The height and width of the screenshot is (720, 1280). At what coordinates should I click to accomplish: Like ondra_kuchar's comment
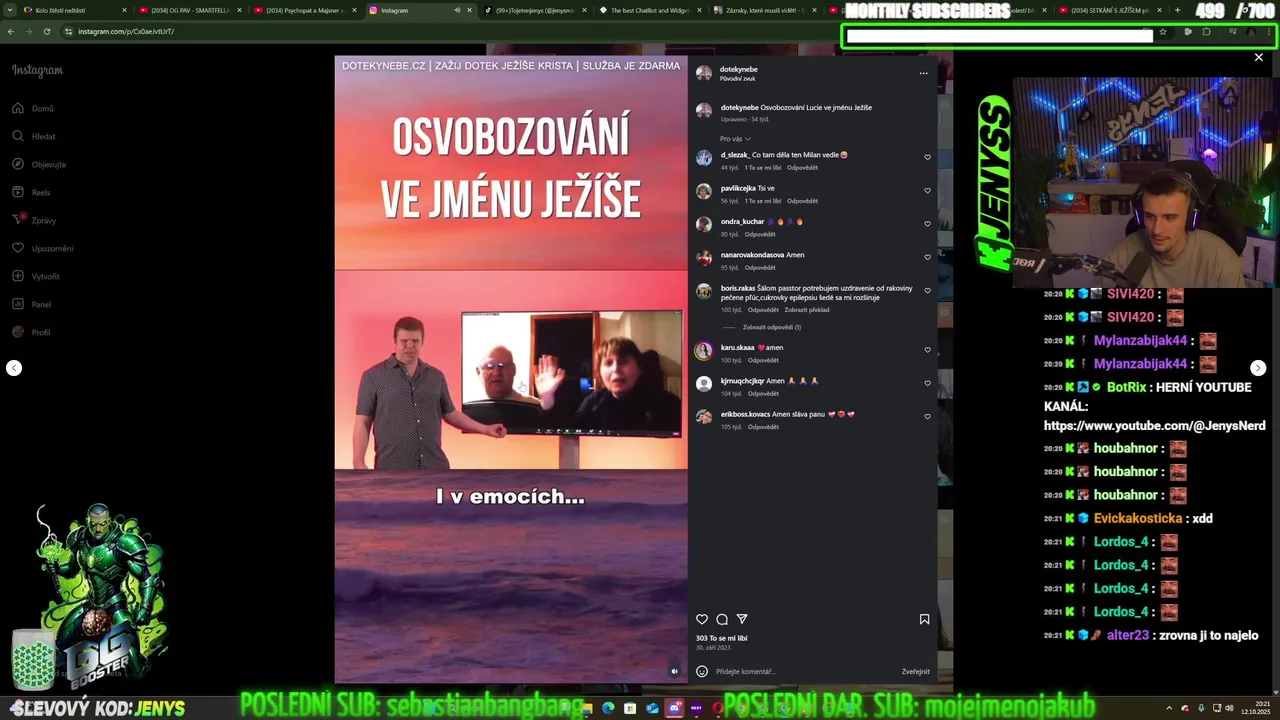point(927,224)
